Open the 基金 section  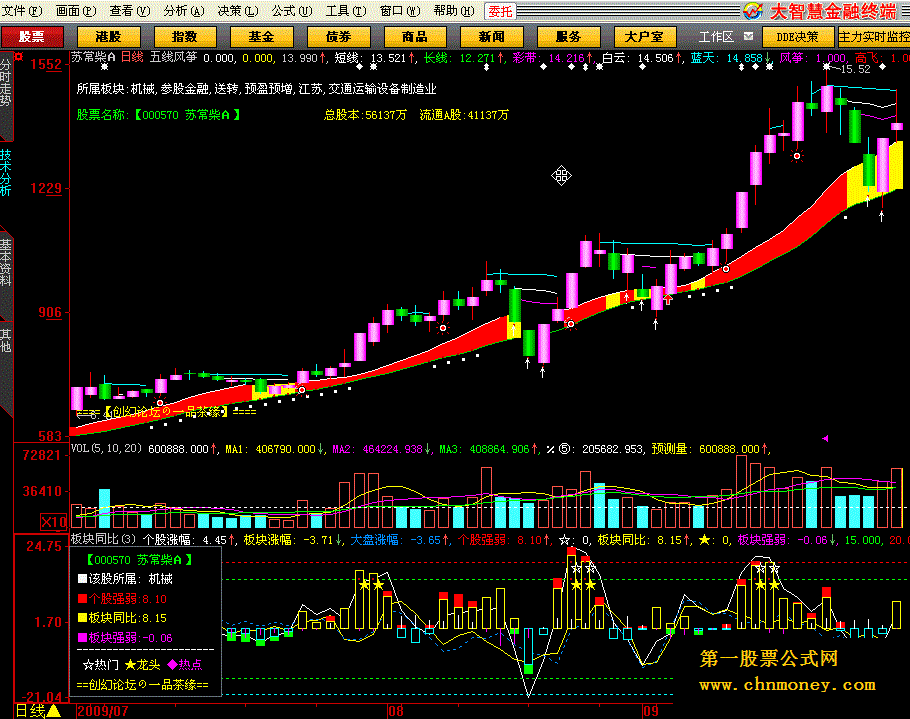[x=262, y=37]
